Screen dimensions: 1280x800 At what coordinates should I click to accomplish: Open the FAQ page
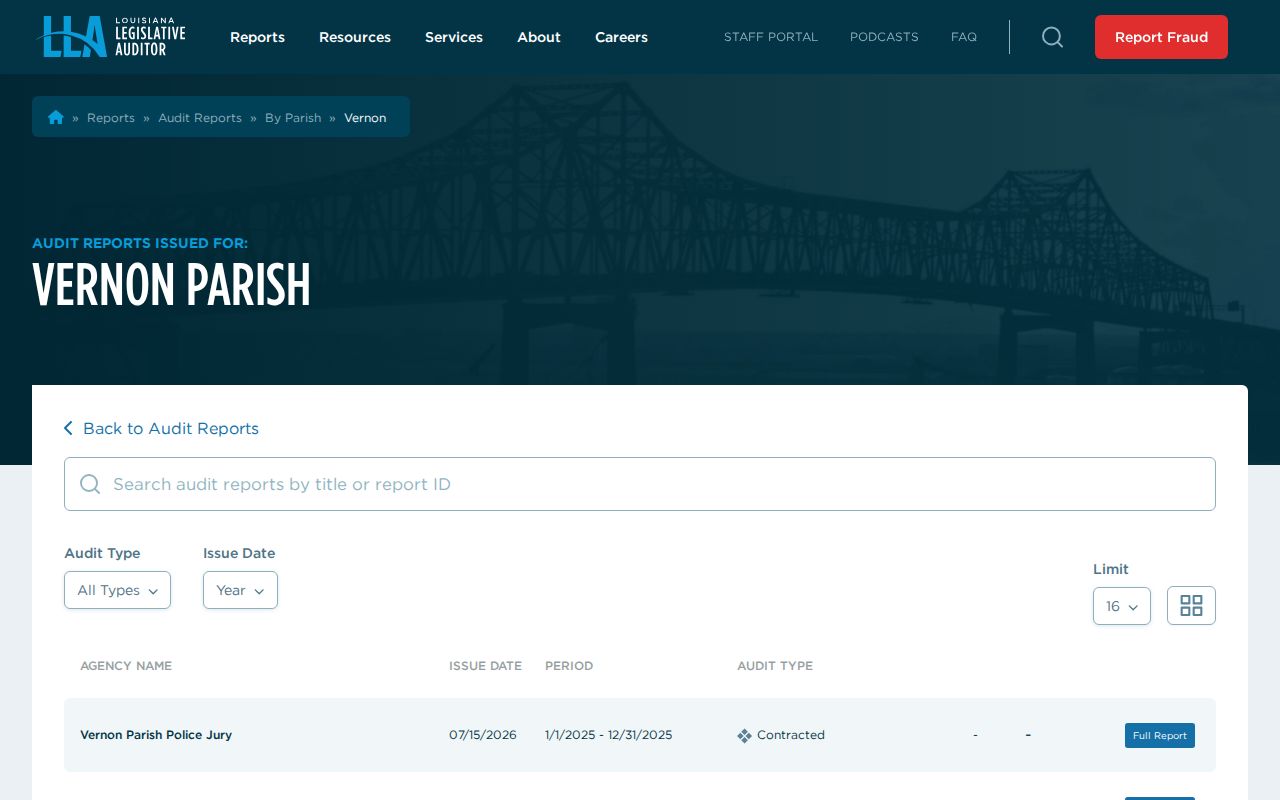pos(964,37)
